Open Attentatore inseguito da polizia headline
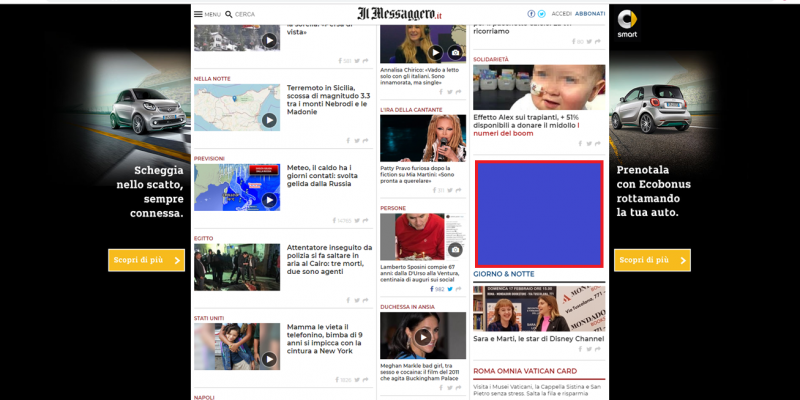The width and height of the screenshot is (800, 400). 329,260
